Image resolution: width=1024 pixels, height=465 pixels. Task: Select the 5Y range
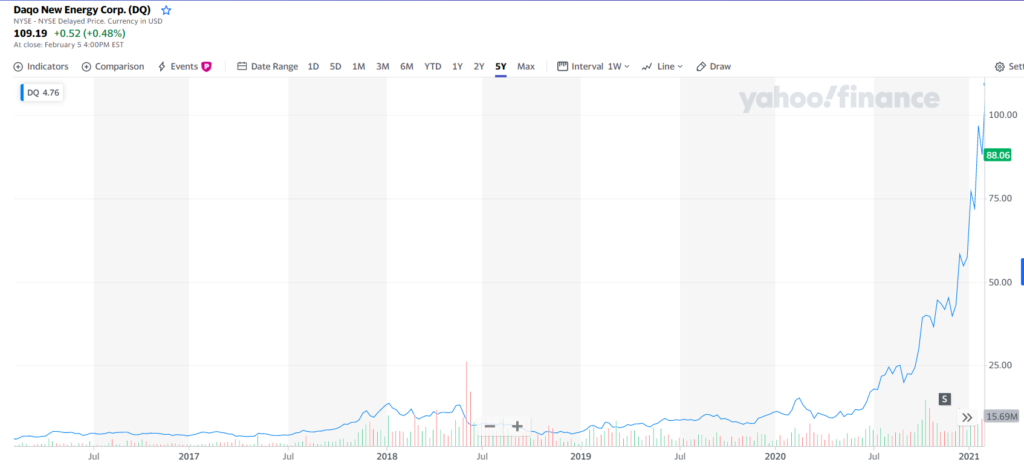pos(501,67)
